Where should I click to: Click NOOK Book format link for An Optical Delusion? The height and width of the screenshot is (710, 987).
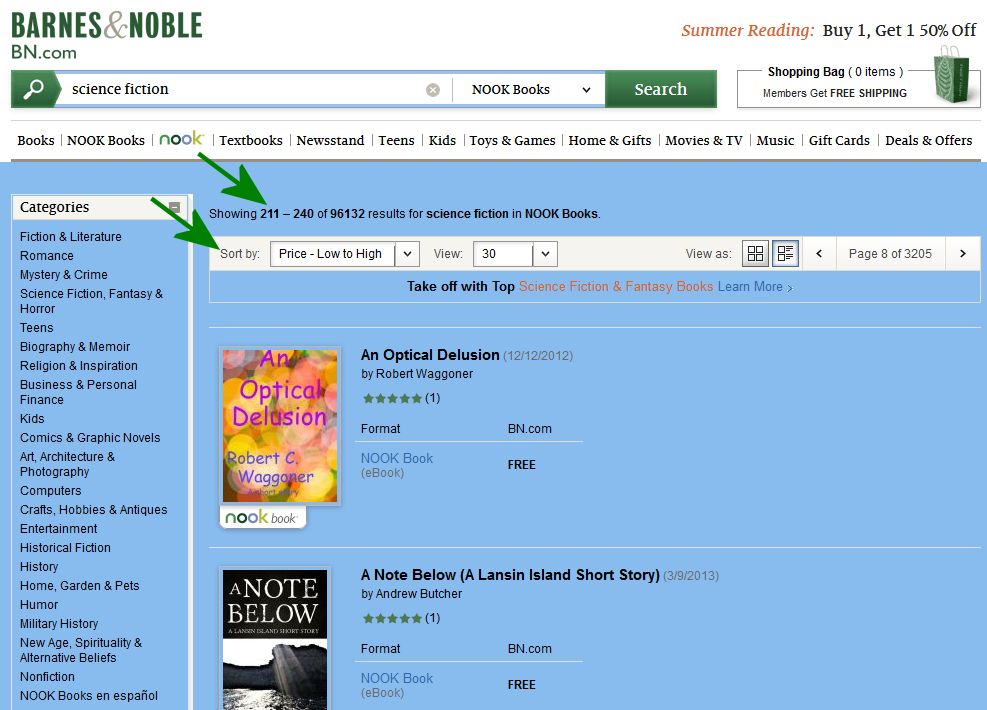[397, 458]
